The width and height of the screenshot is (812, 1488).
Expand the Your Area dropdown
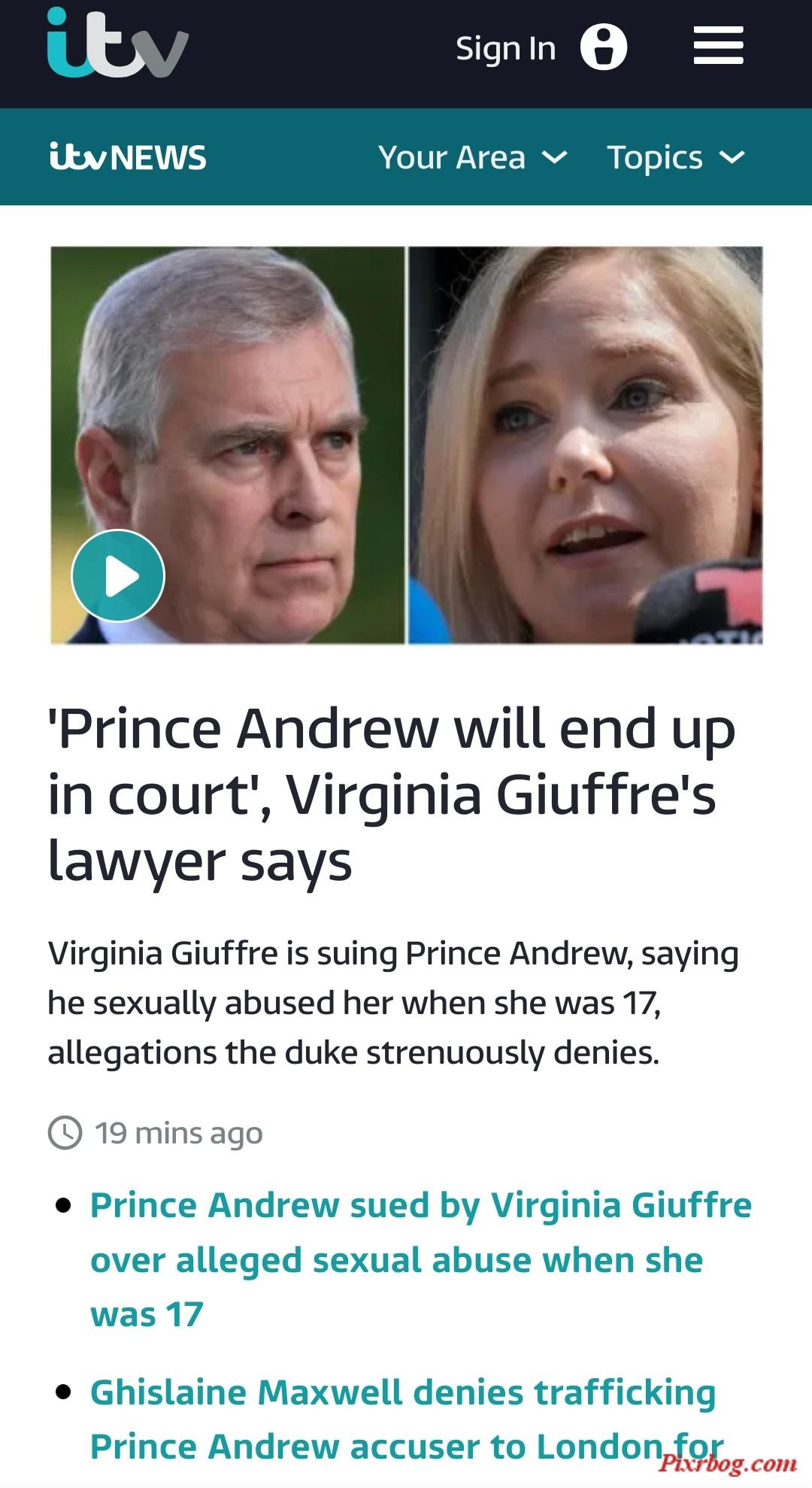click(472, 157)
